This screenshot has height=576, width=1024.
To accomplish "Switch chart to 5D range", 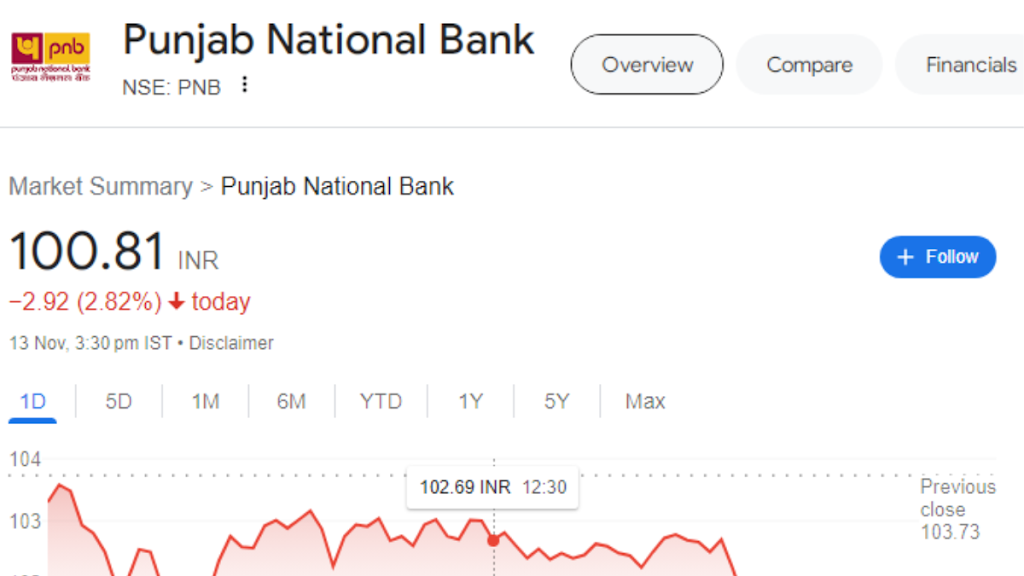I will (119, 401).
